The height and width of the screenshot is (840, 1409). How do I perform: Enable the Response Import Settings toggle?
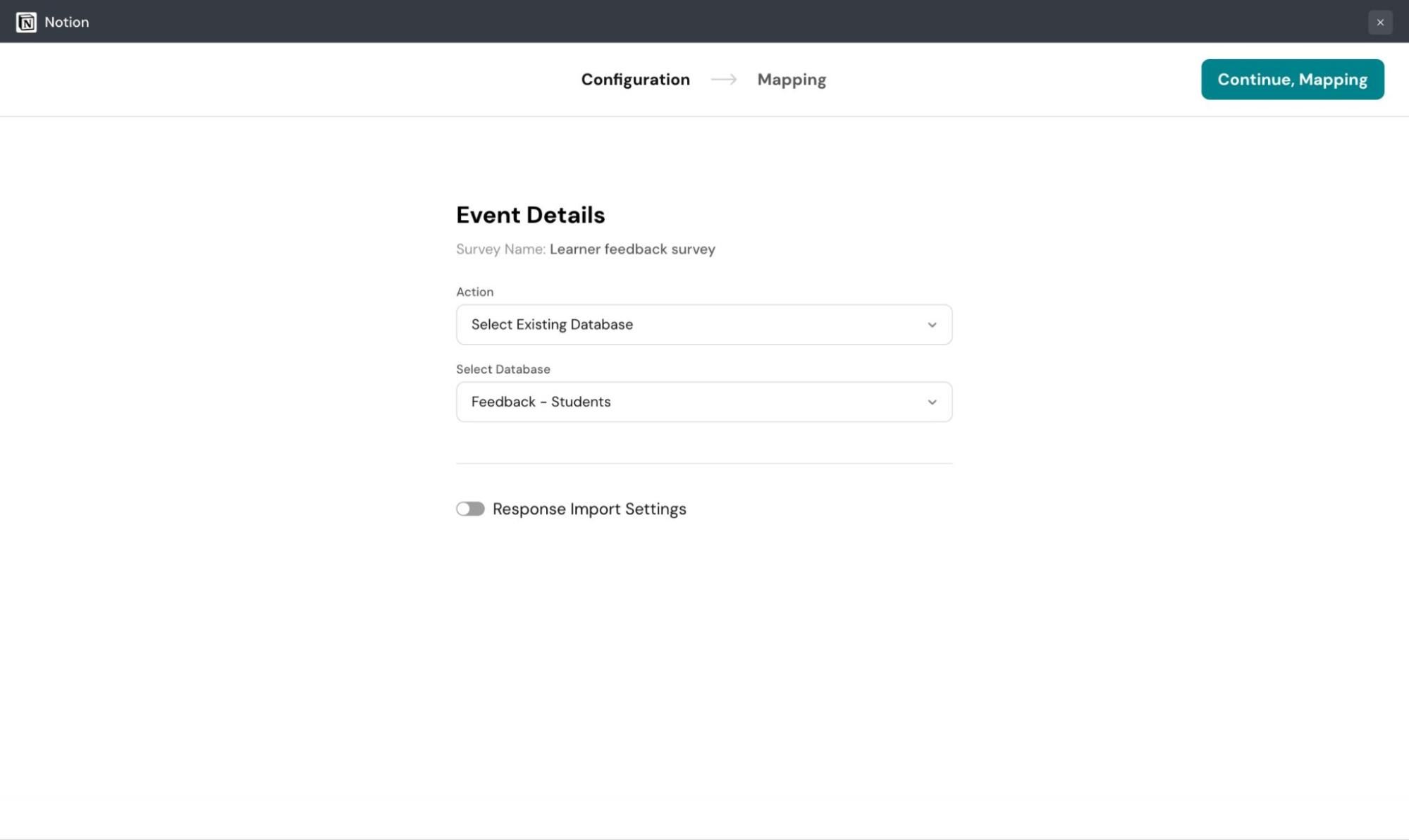(470, 509)
